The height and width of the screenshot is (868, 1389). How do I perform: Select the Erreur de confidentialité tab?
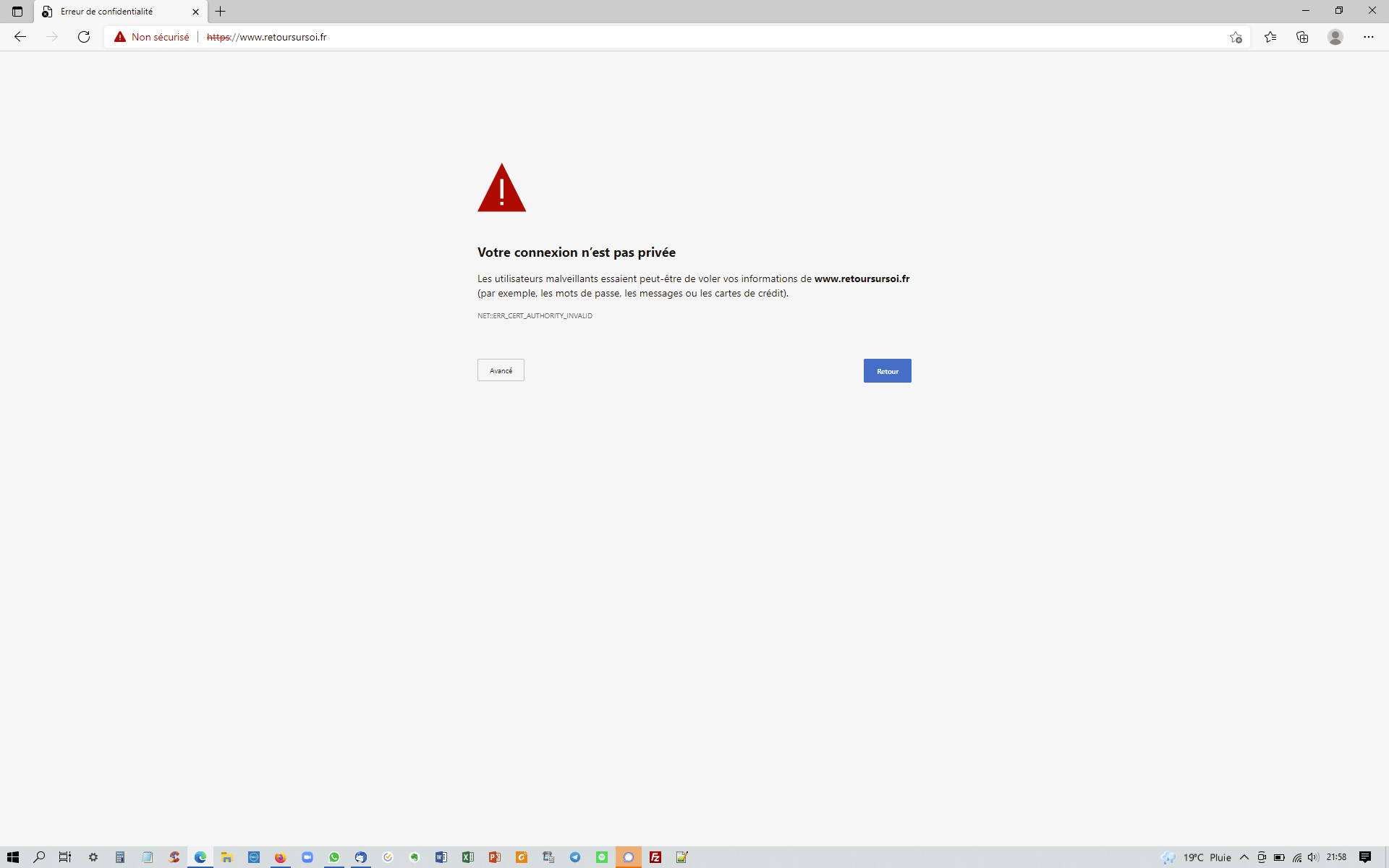[x=109, y=12]
